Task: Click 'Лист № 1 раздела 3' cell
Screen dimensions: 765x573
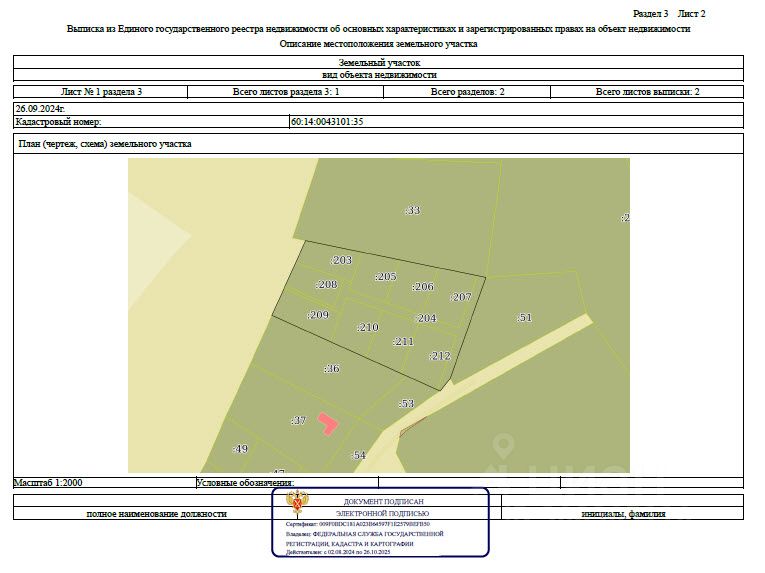Action: 101,92
